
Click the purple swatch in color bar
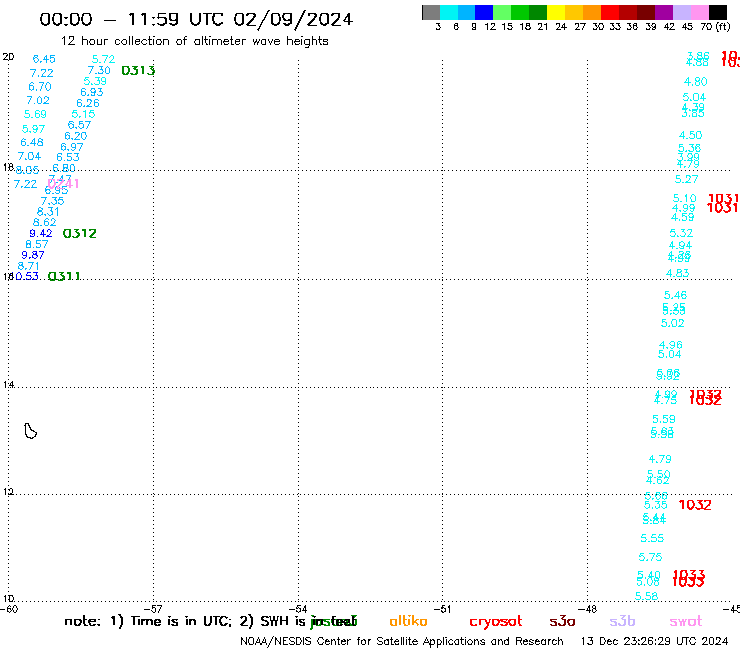click(664, 12)
